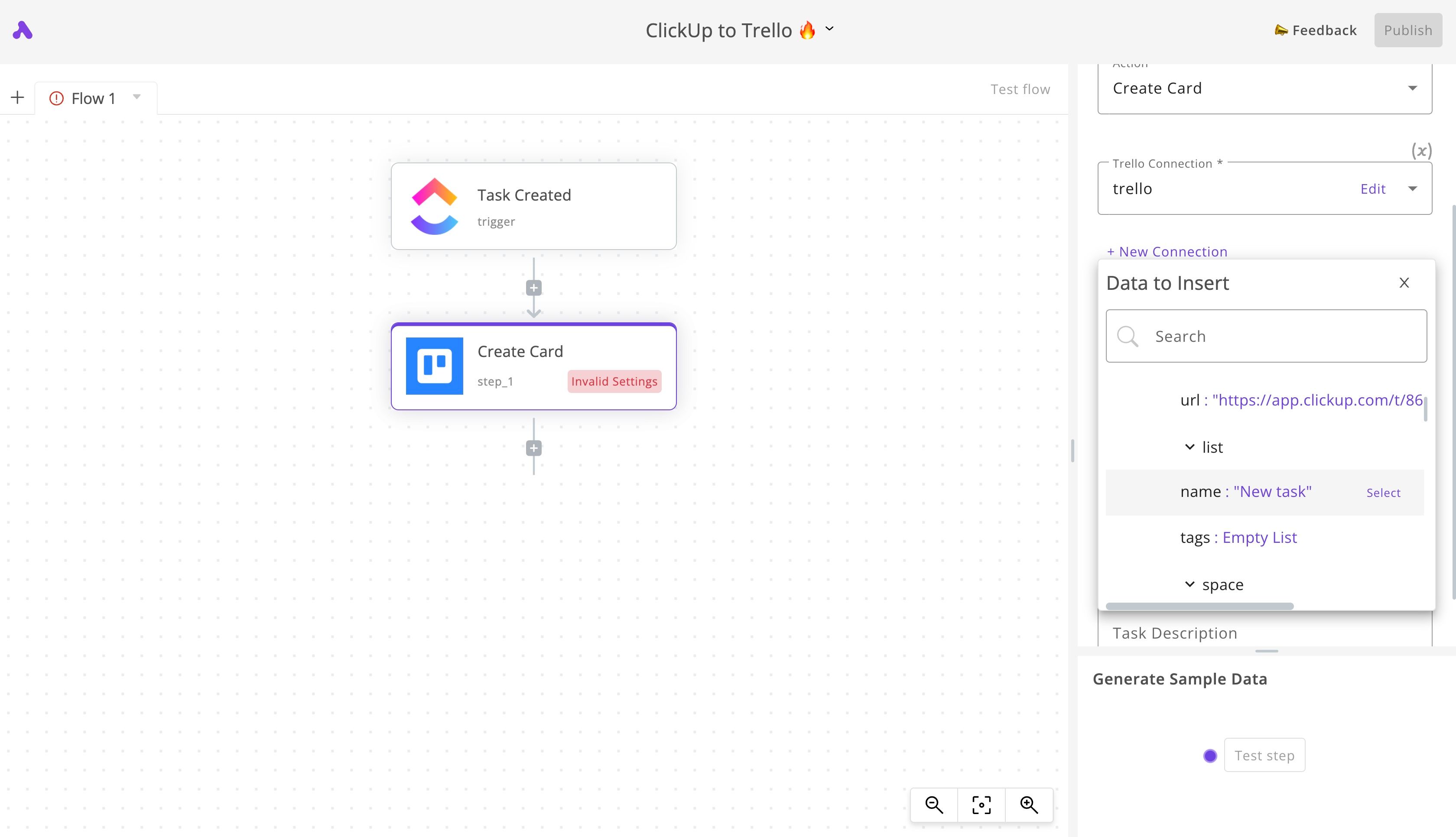This screenshot has width=1456, height=837.
Task: Add a step below Create Card
Action: pos(534,448)
